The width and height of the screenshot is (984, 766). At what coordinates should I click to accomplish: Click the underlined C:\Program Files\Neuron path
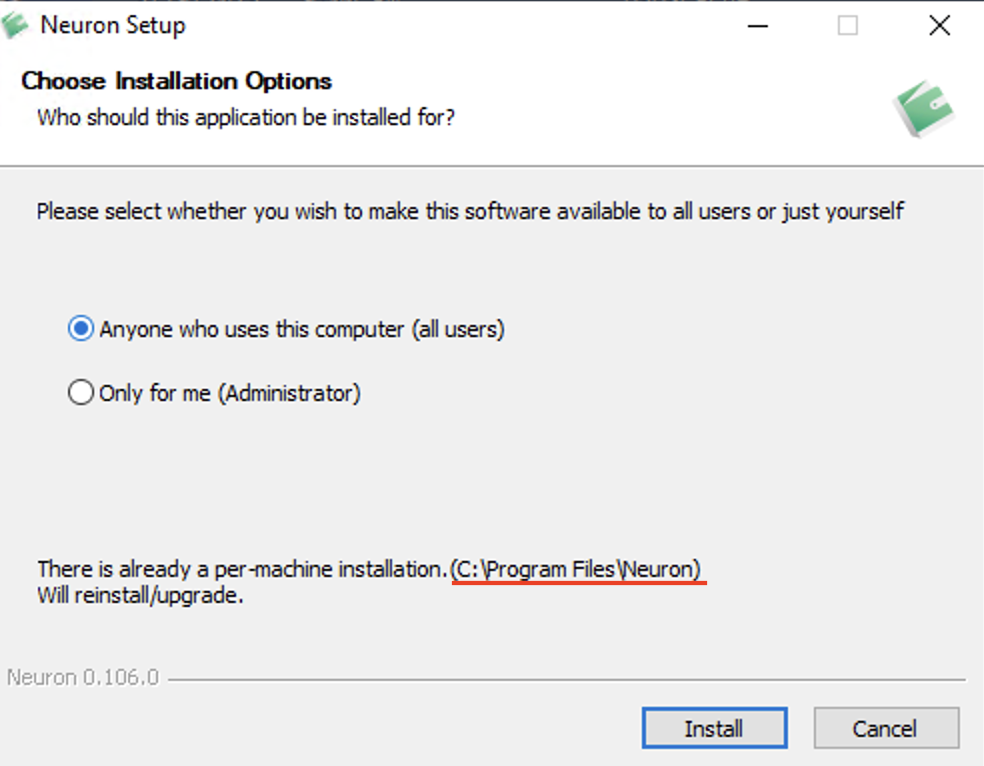pos(578,569)
